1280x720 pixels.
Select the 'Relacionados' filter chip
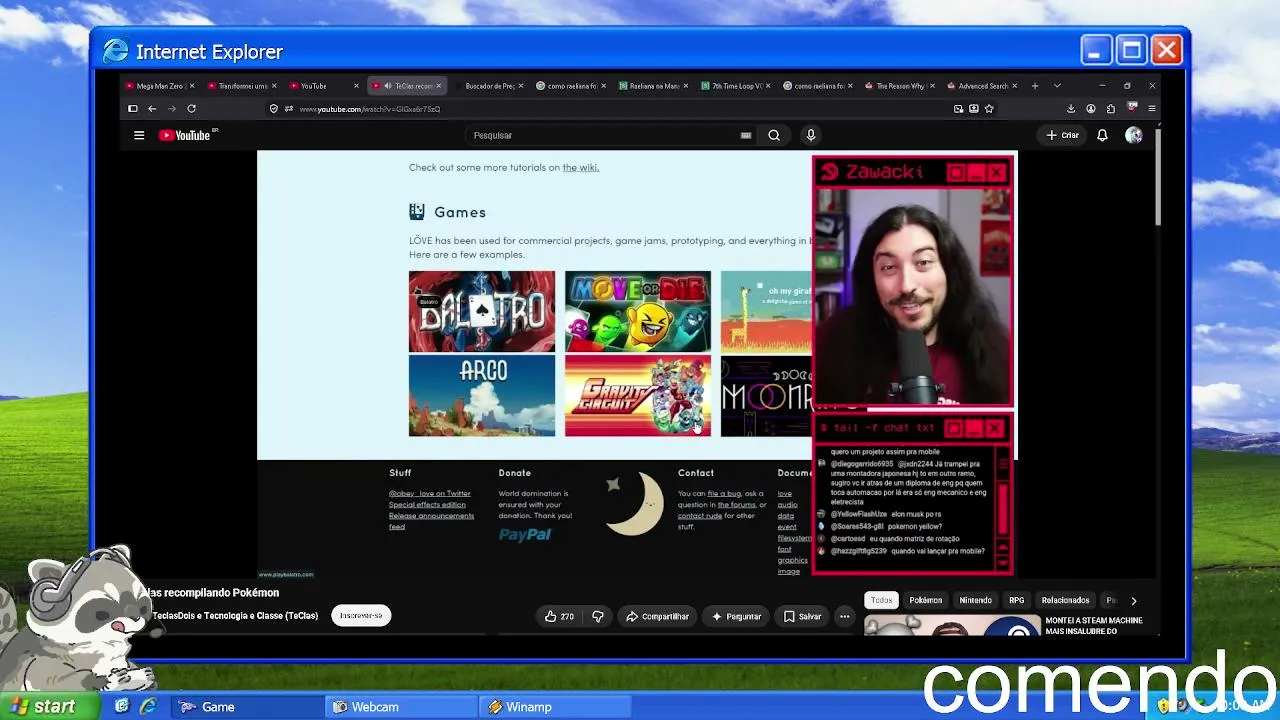pos(1066,601)
